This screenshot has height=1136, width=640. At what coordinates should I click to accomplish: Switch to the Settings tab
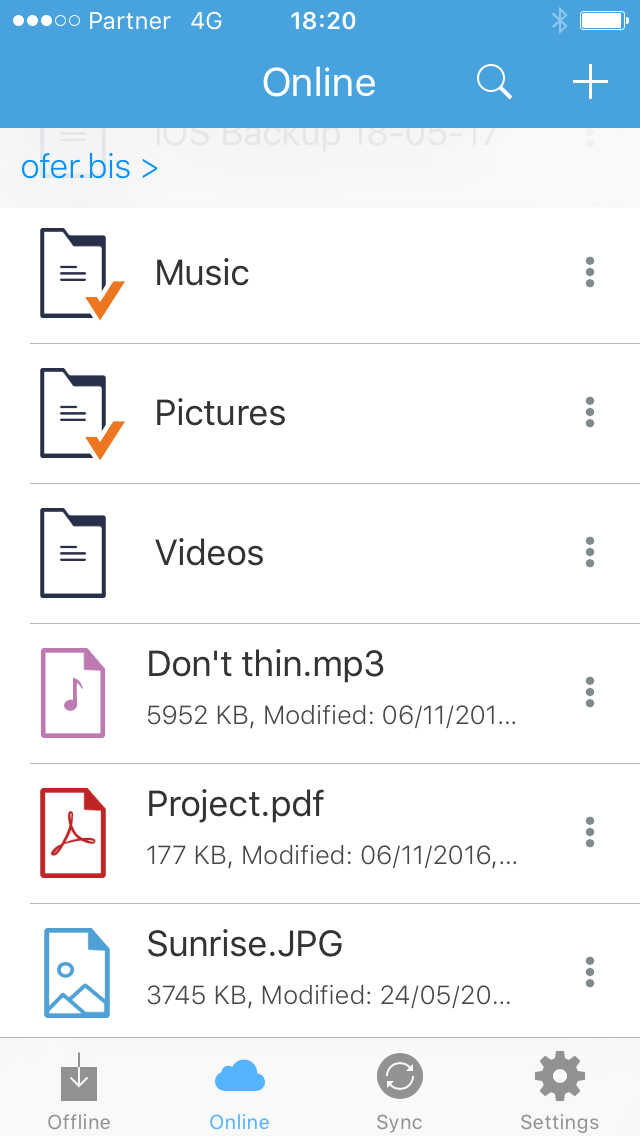point(558,1090)
